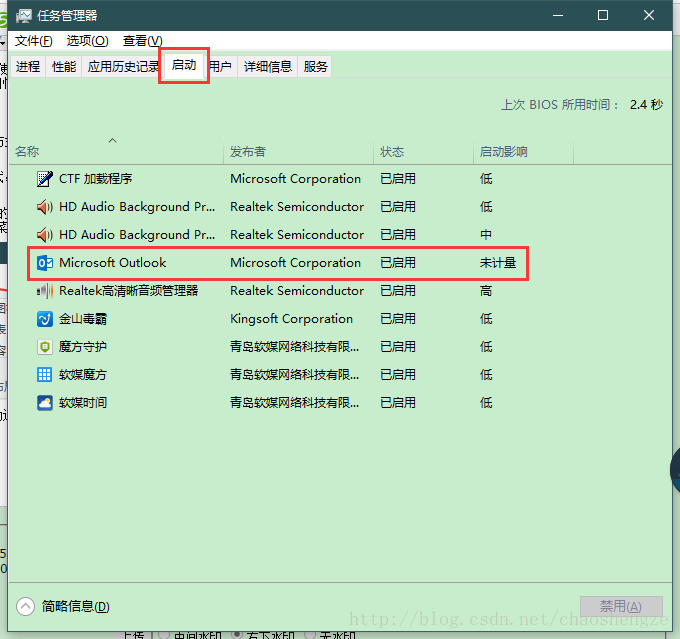This screenshot has height=639, width=680.
Task: Click 低 impact value in CTF 加载程序 row
Action: [486, 179]
